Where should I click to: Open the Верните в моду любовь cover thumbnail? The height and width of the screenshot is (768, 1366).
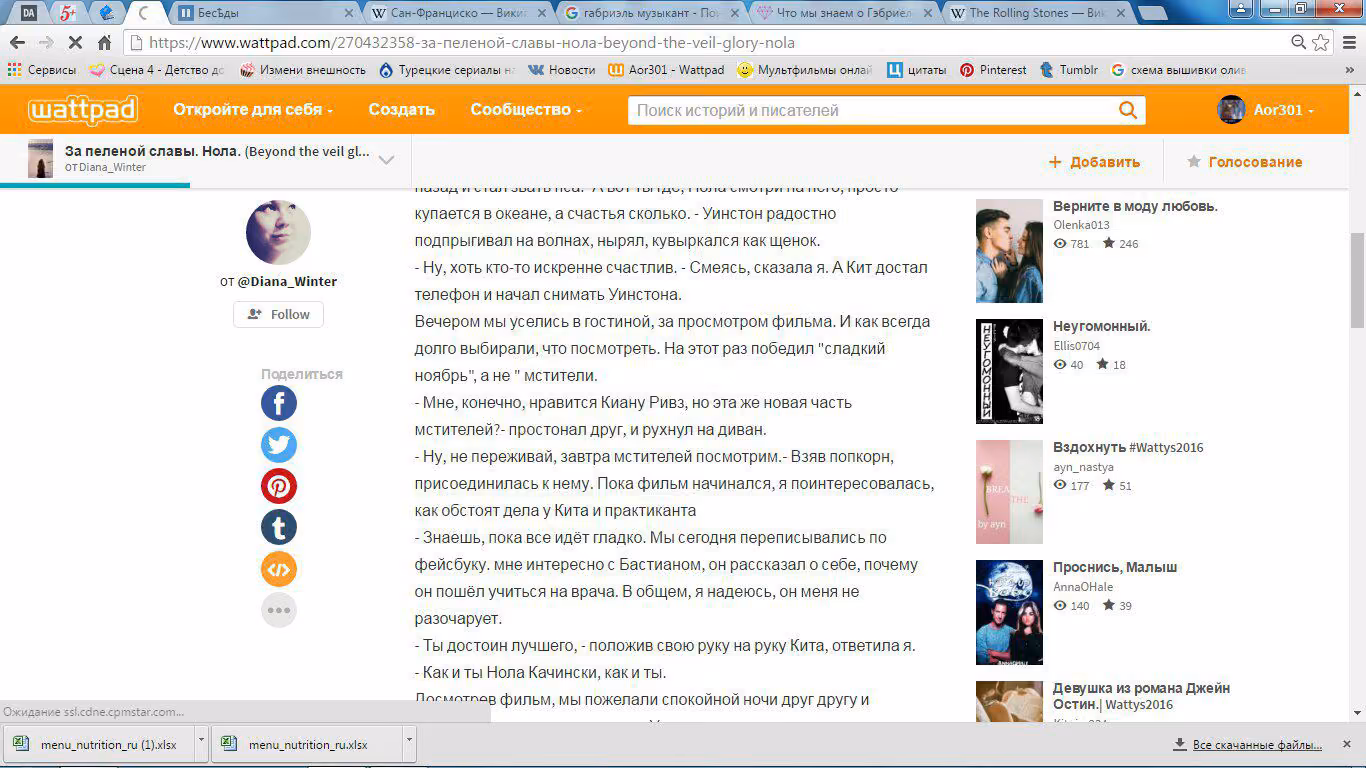pos(1009,251)
